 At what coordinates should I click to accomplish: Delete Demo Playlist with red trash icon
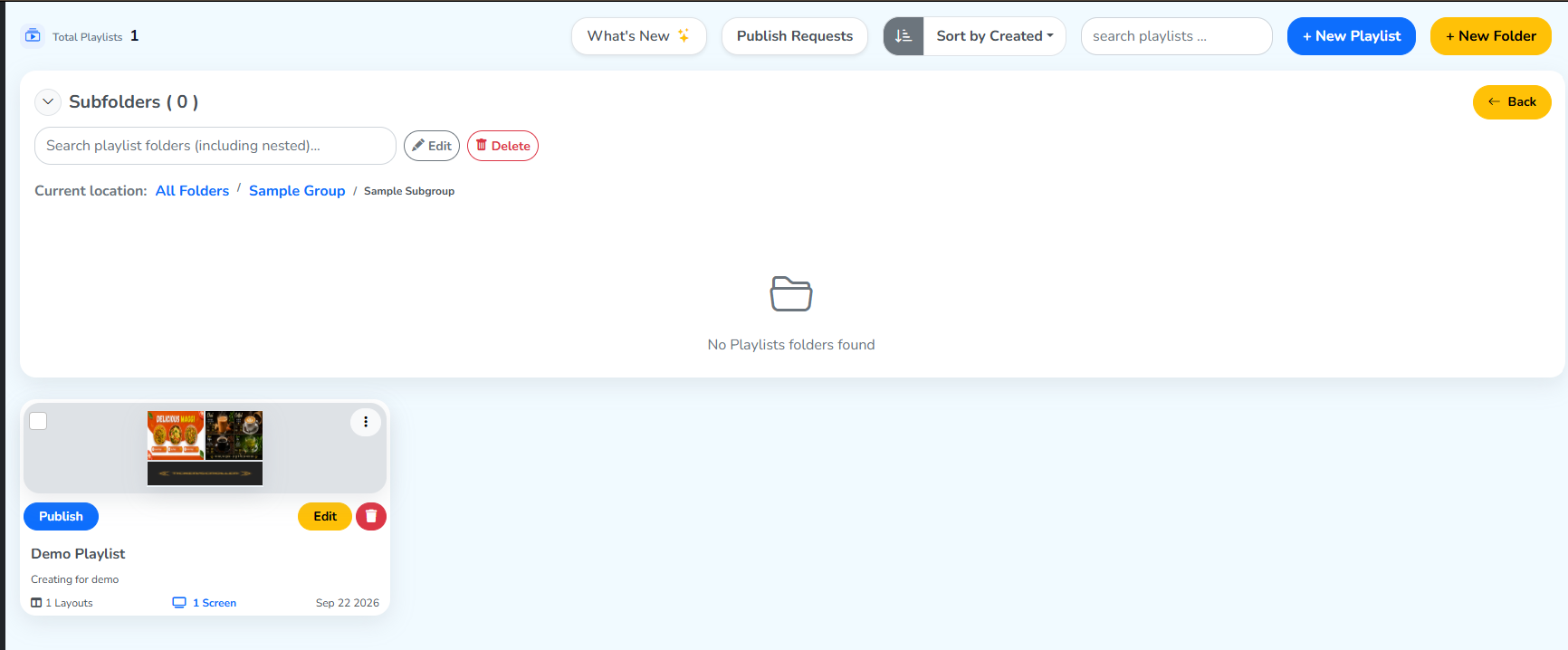point(371,516)
